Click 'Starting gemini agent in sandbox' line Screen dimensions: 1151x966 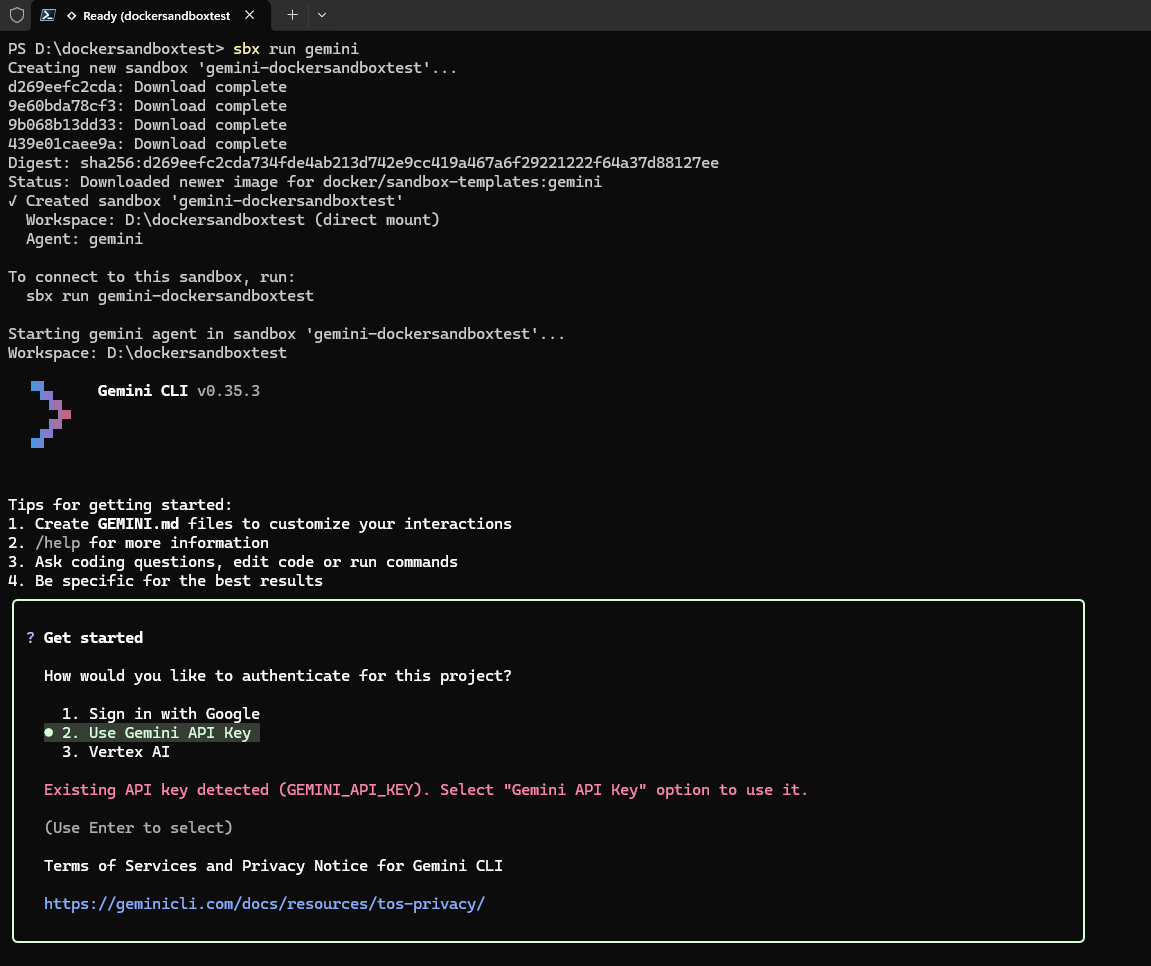tap(286, 334)
